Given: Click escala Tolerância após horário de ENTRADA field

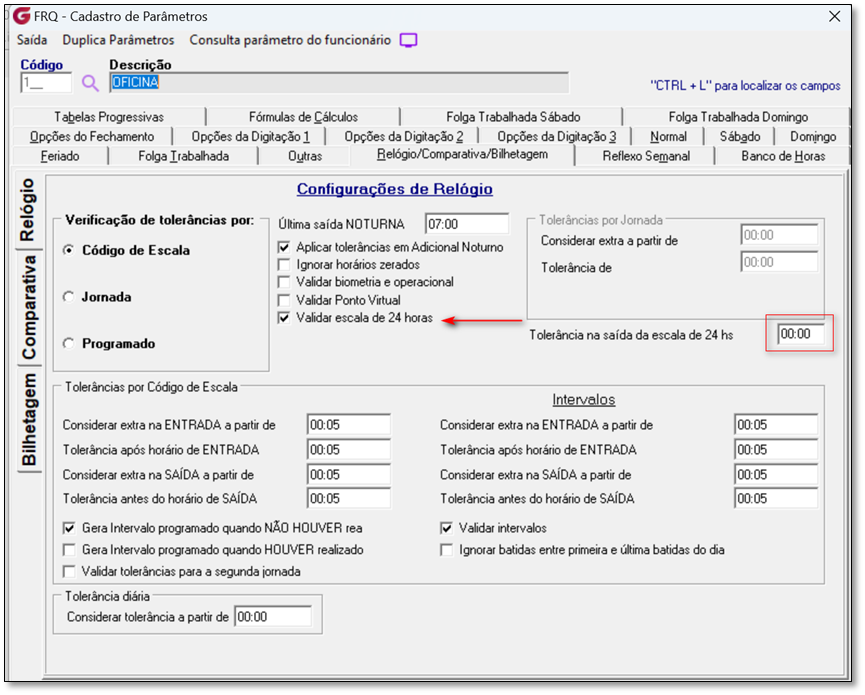Looking at the screenshot, I should 349,450.
